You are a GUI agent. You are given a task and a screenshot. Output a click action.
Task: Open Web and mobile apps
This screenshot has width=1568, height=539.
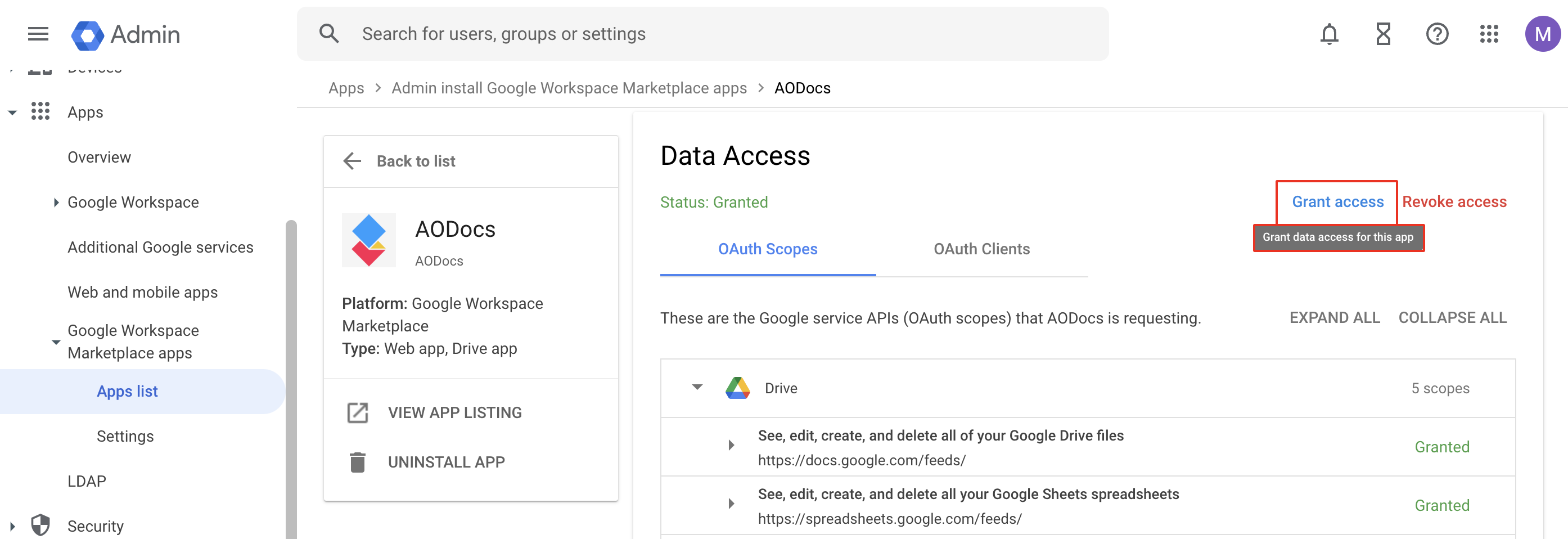click(142, 293)
